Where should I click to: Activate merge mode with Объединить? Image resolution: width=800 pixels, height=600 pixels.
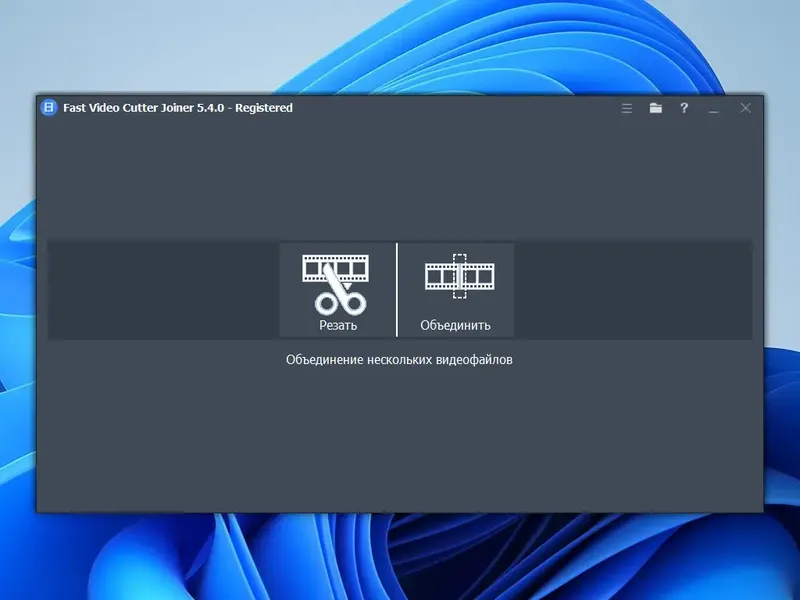pos(458,323)
